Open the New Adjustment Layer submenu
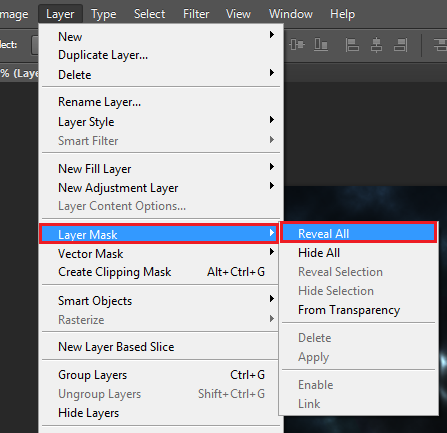This screenshot has height=433, width=447. pyautogui.click(x=161, y=187)
